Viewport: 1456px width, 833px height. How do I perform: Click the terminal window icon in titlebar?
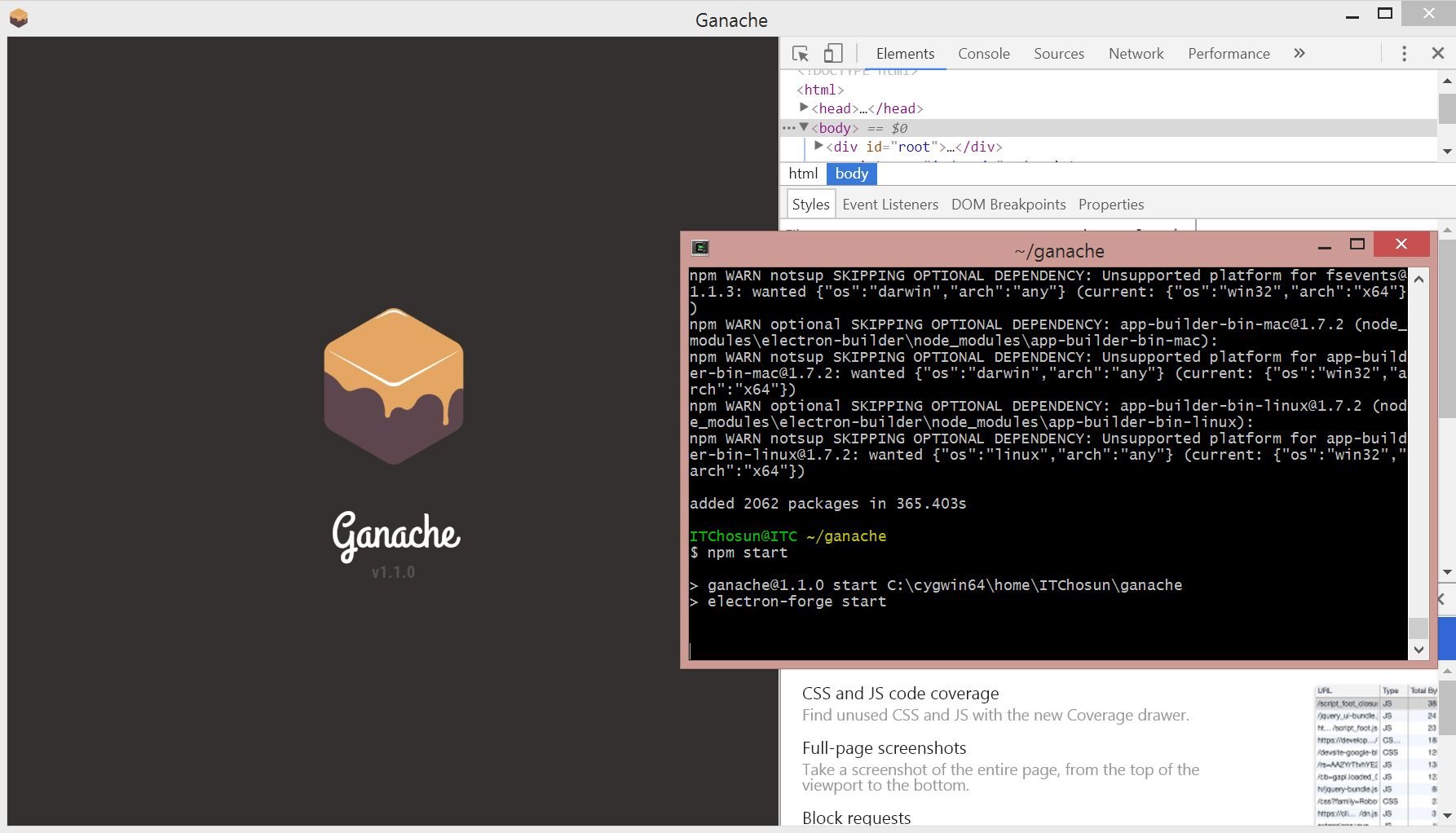699,248
